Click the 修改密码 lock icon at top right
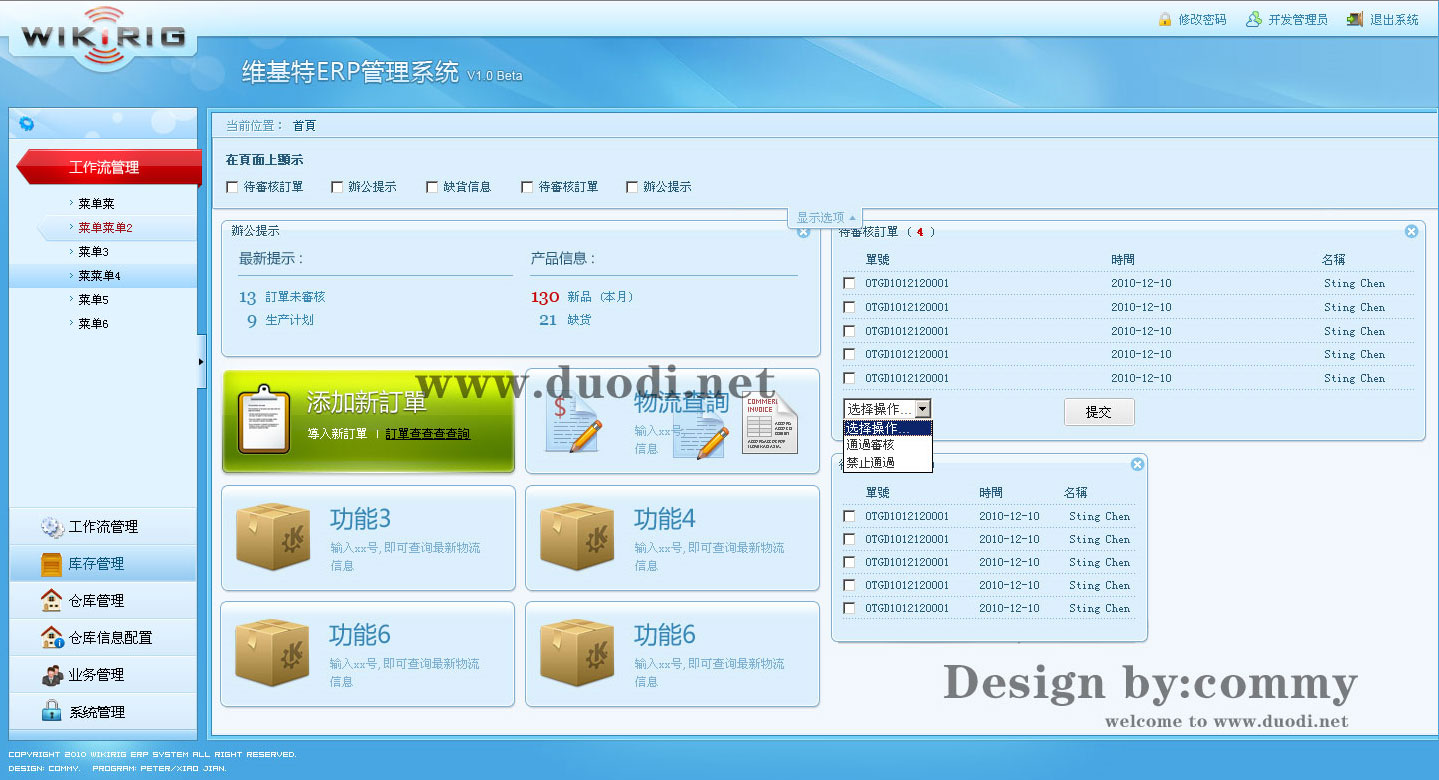Image resolution: width=1439 pixels, height=780 pixels. tap(1167, 18)
